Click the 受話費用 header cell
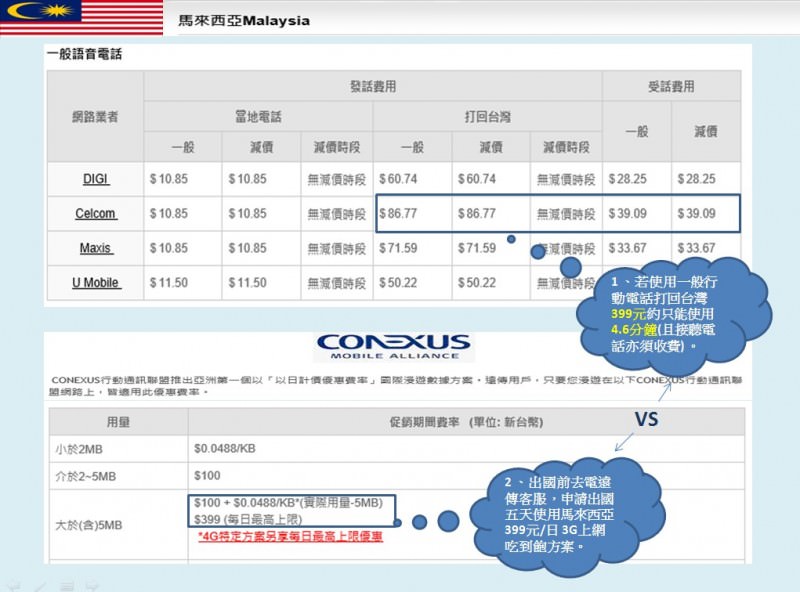Viewport: 800px width, 592px height. point(671,87)
